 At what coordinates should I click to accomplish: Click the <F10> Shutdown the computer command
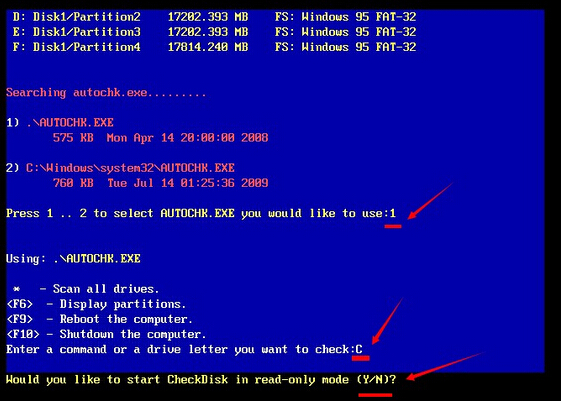[x=106, y=334]
